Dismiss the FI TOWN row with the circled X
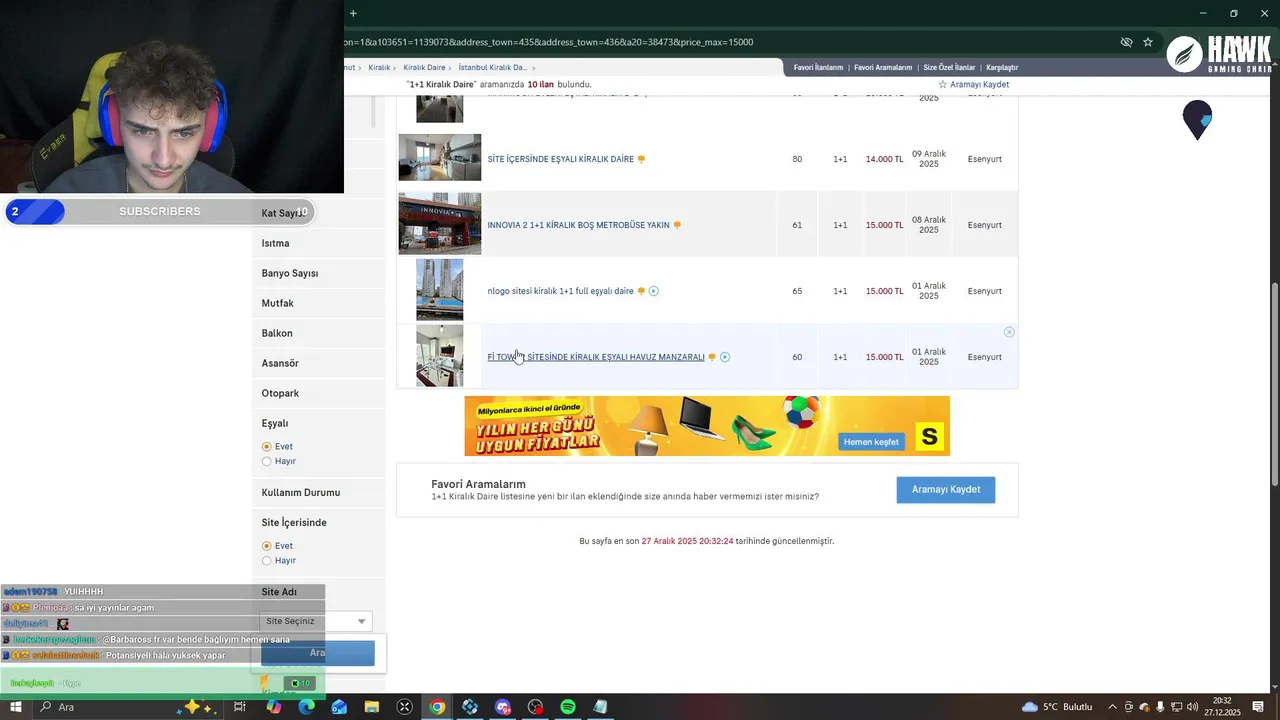1280x720 pixels. click(1009, 332)
